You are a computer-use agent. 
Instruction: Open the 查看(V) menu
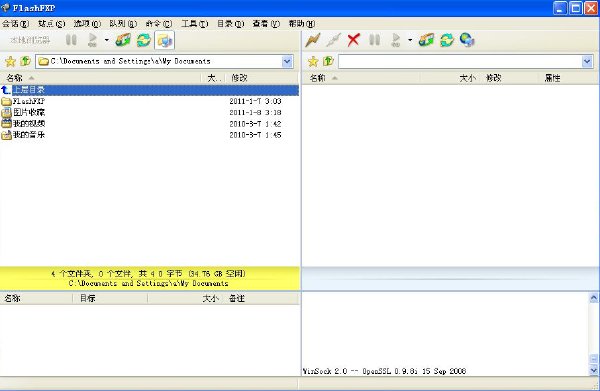266,24
